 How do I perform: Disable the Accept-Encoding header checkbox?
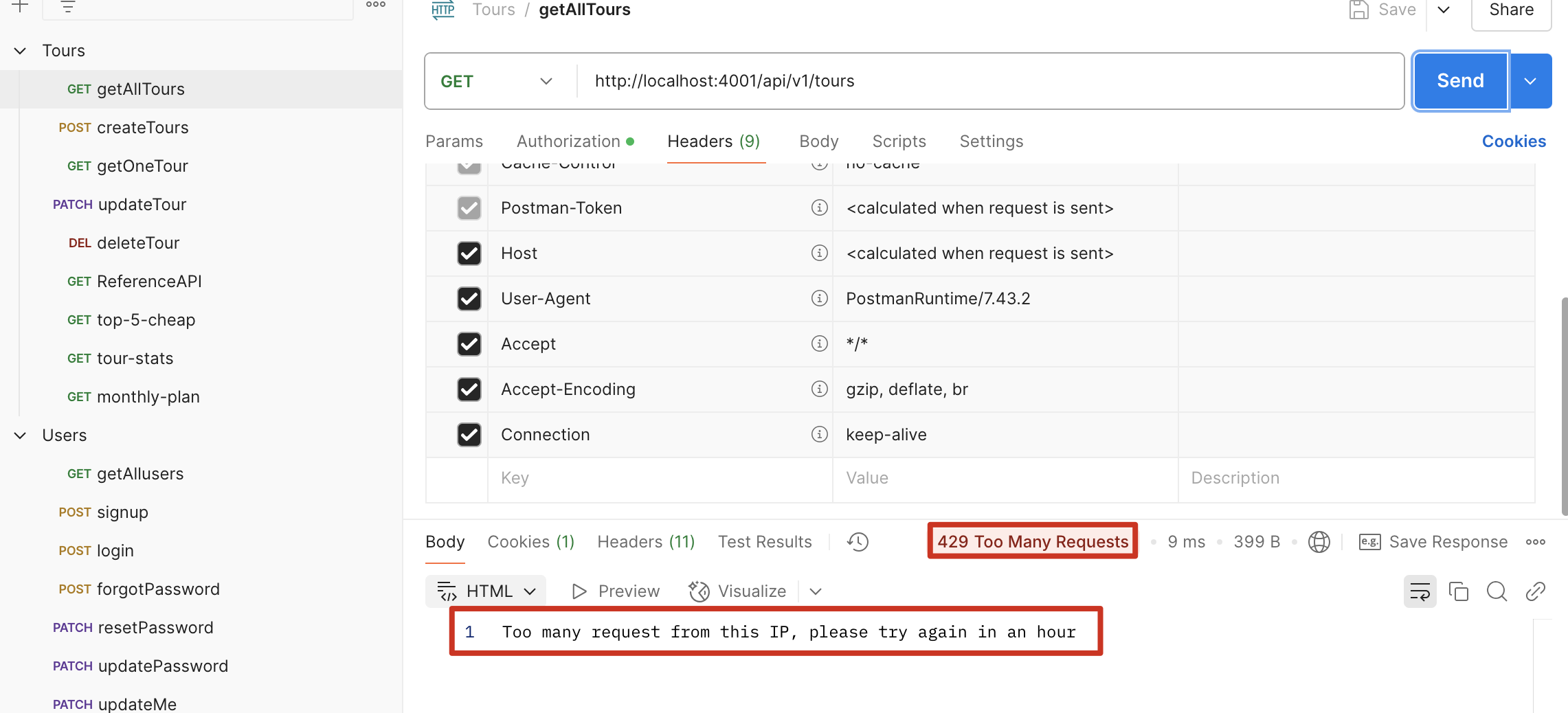469,389
